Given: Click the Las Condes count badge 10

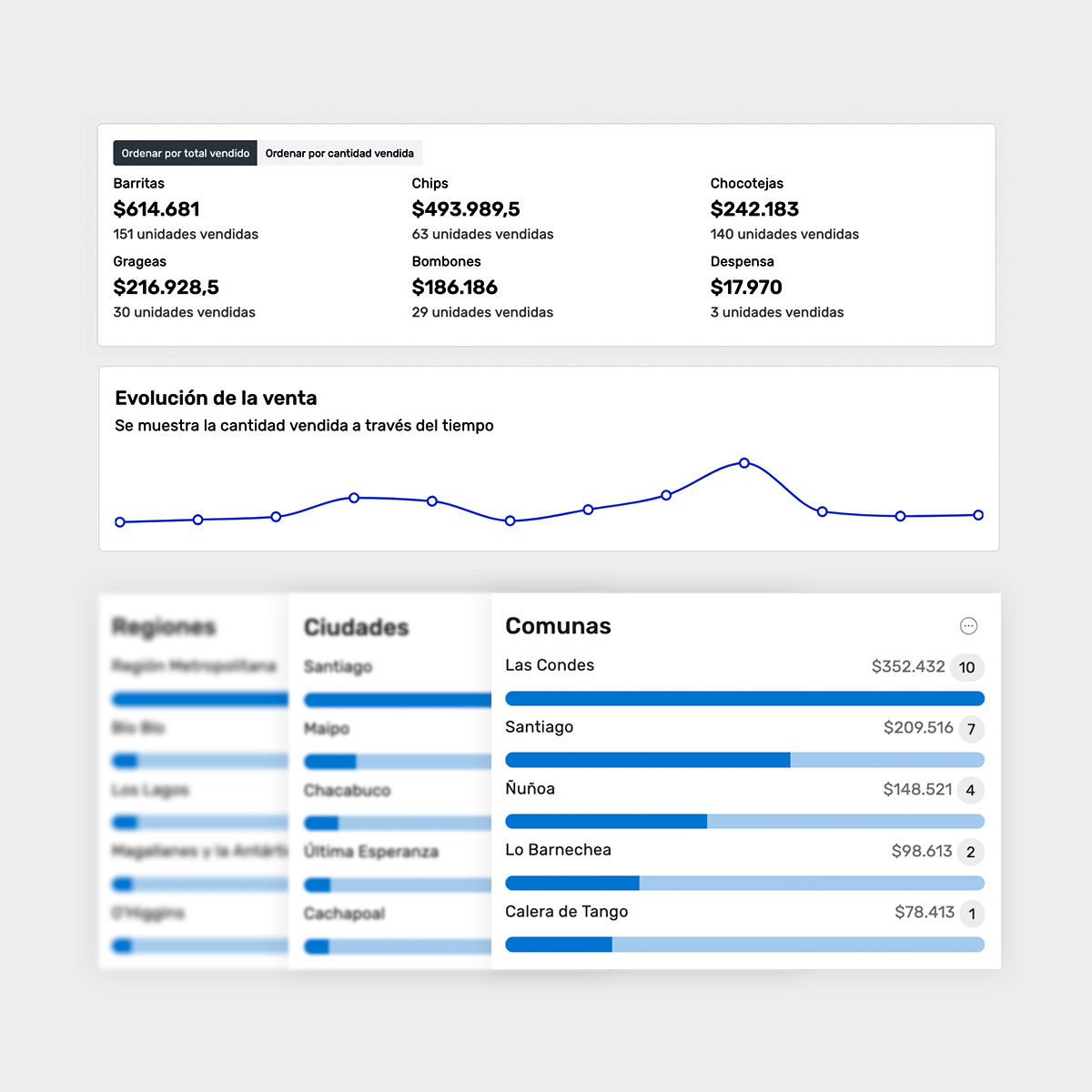Looking at the screenshot, I should coord(966,667).
